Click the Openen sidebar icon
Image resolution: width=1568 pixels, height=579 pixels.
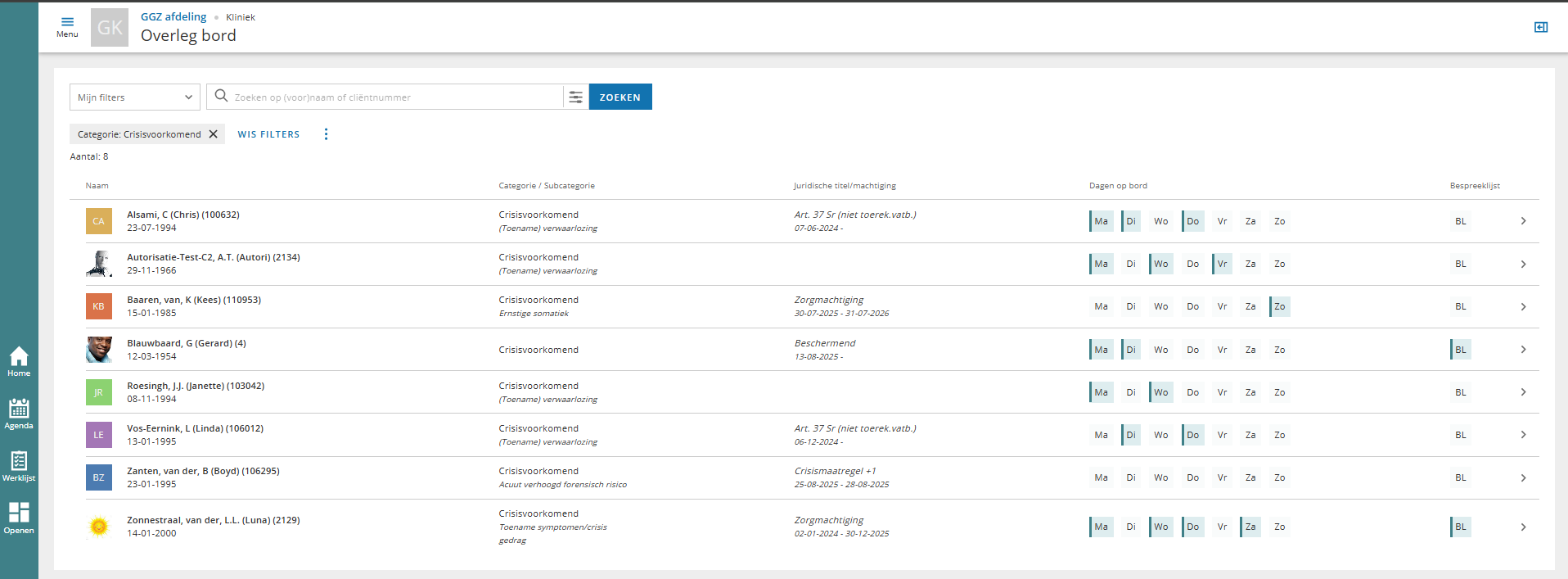(x=19, y=518)
